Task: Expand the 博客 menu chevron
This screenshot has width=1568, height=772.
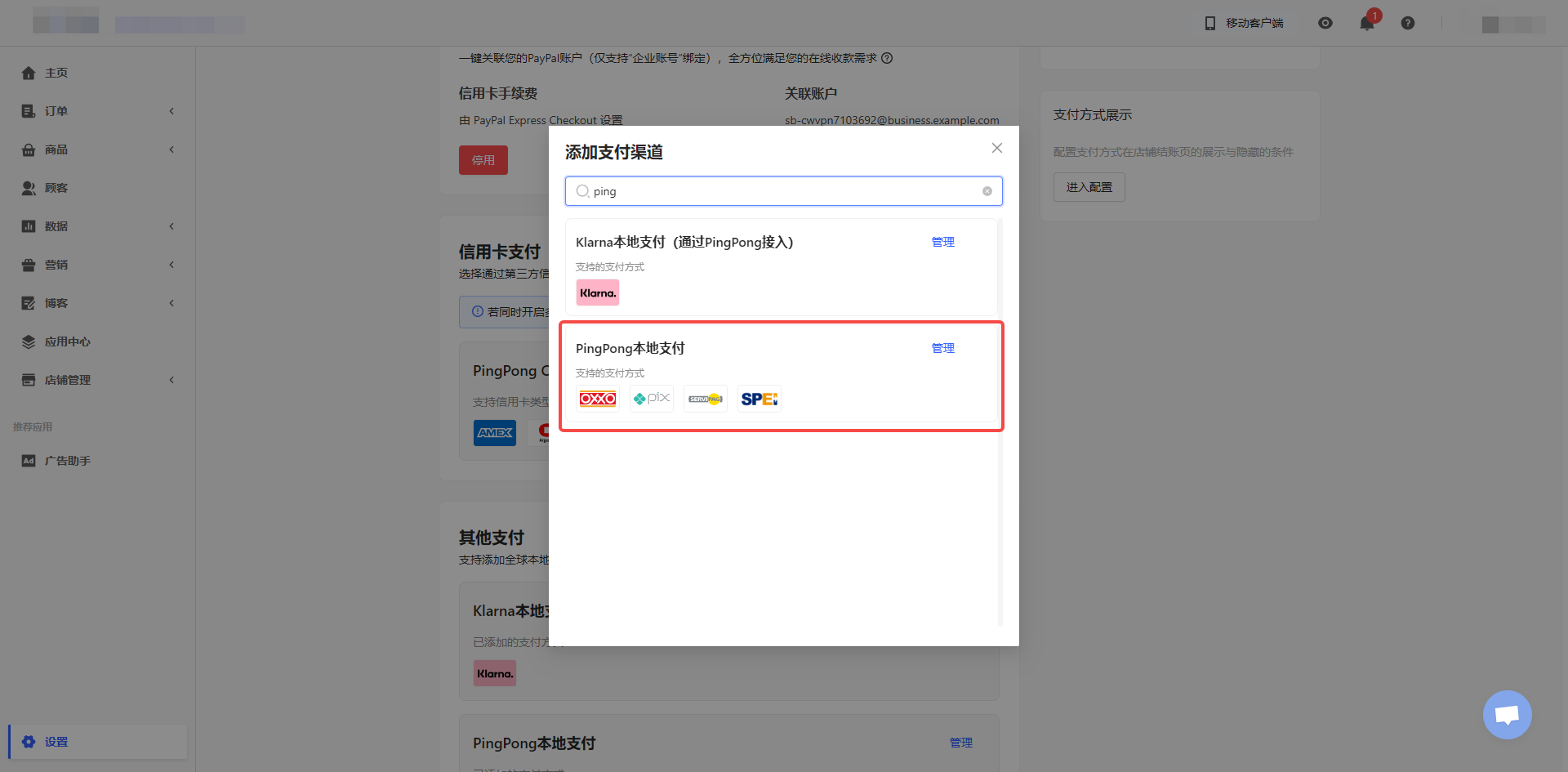Action: [x=171, y=303]
